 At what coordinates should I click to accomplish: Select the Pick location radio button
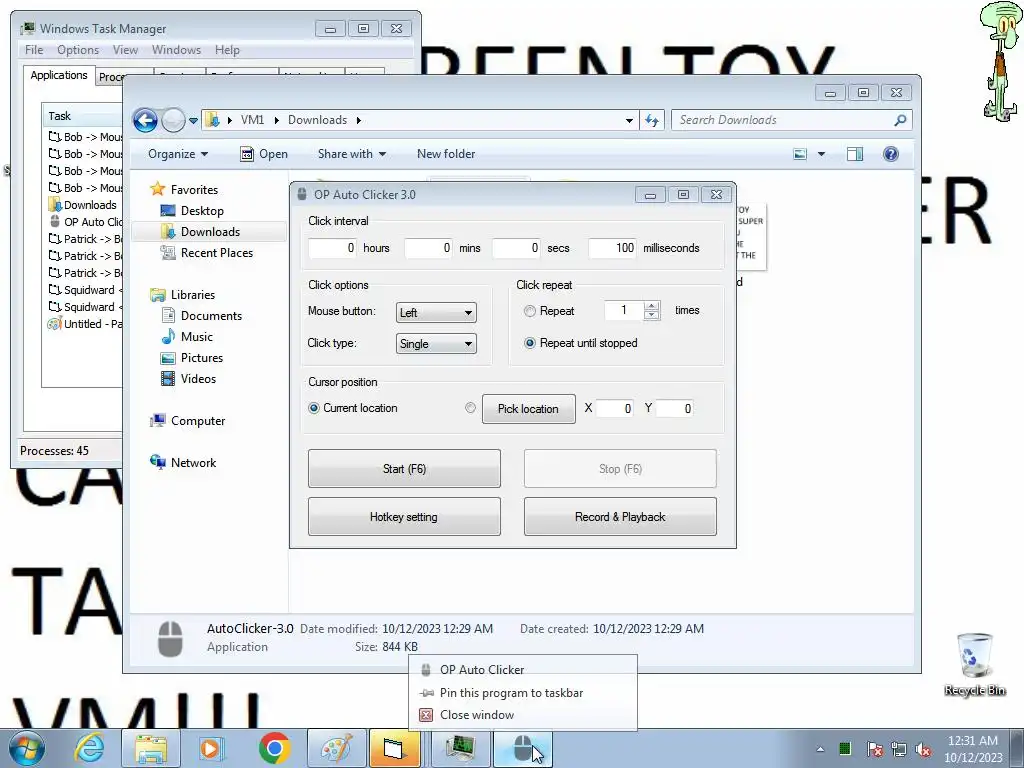point(470,408)
